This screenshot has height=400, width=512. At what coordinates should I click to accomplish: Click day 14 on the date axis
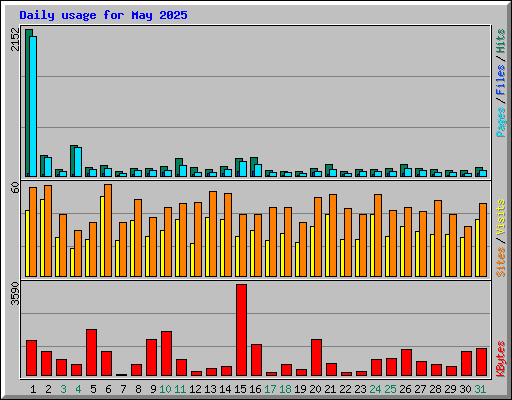coord(225,389)
